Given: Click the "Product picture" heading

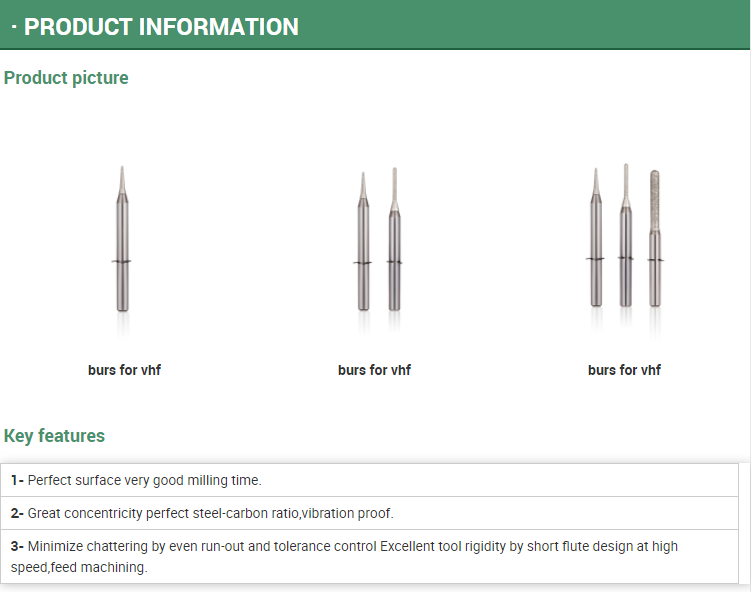Looking at the screenshot, I should (66, 78).
